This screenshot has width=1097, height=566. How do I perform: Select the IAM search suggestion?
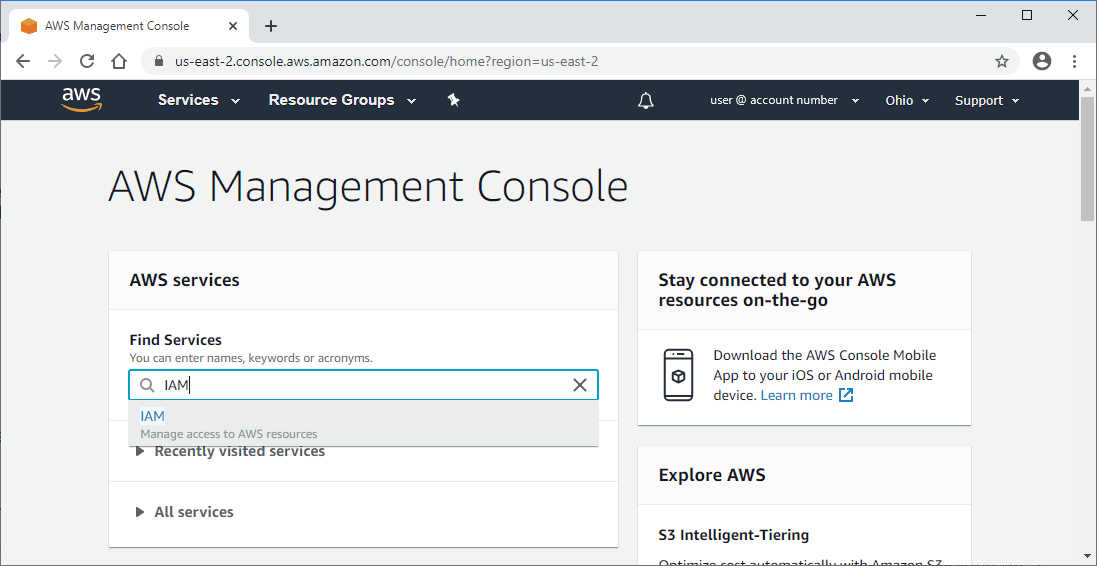pyautogui.click(x=363, y=424)
